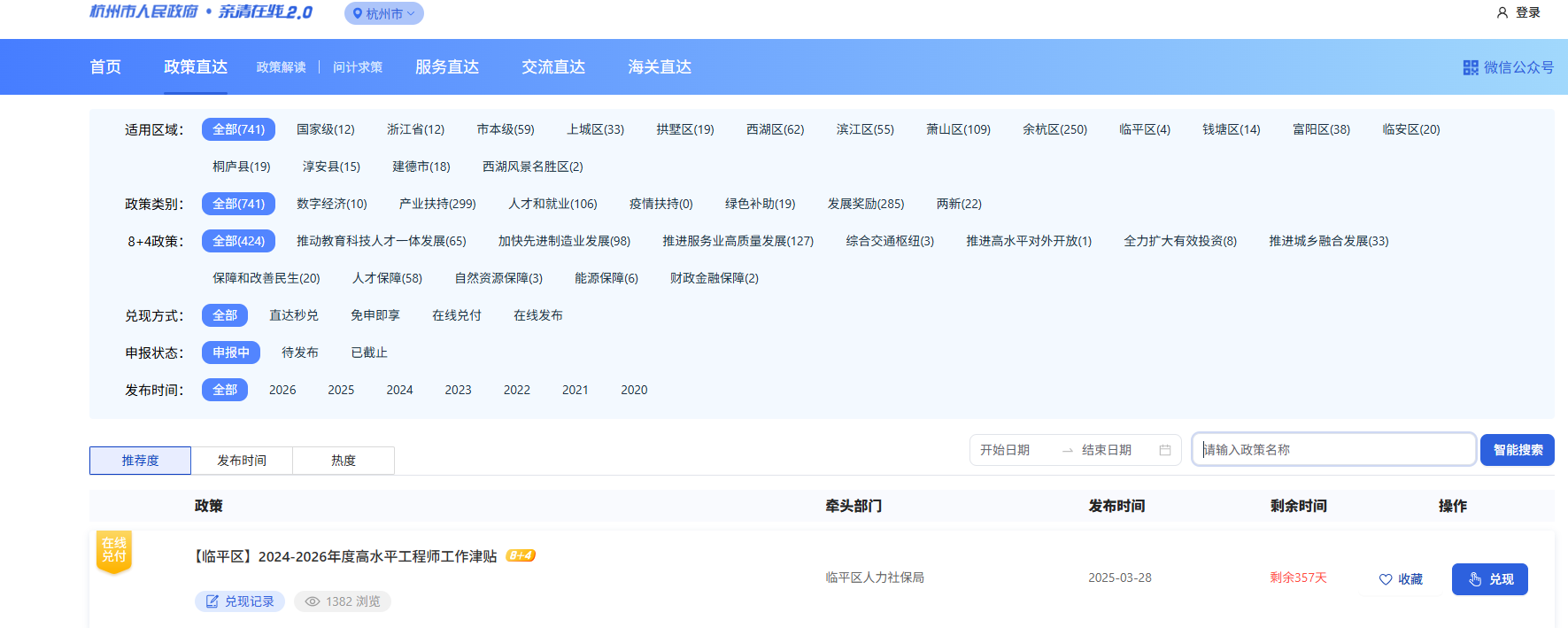Open the 结束日期 end date picker

click(x=1107, y=450)
